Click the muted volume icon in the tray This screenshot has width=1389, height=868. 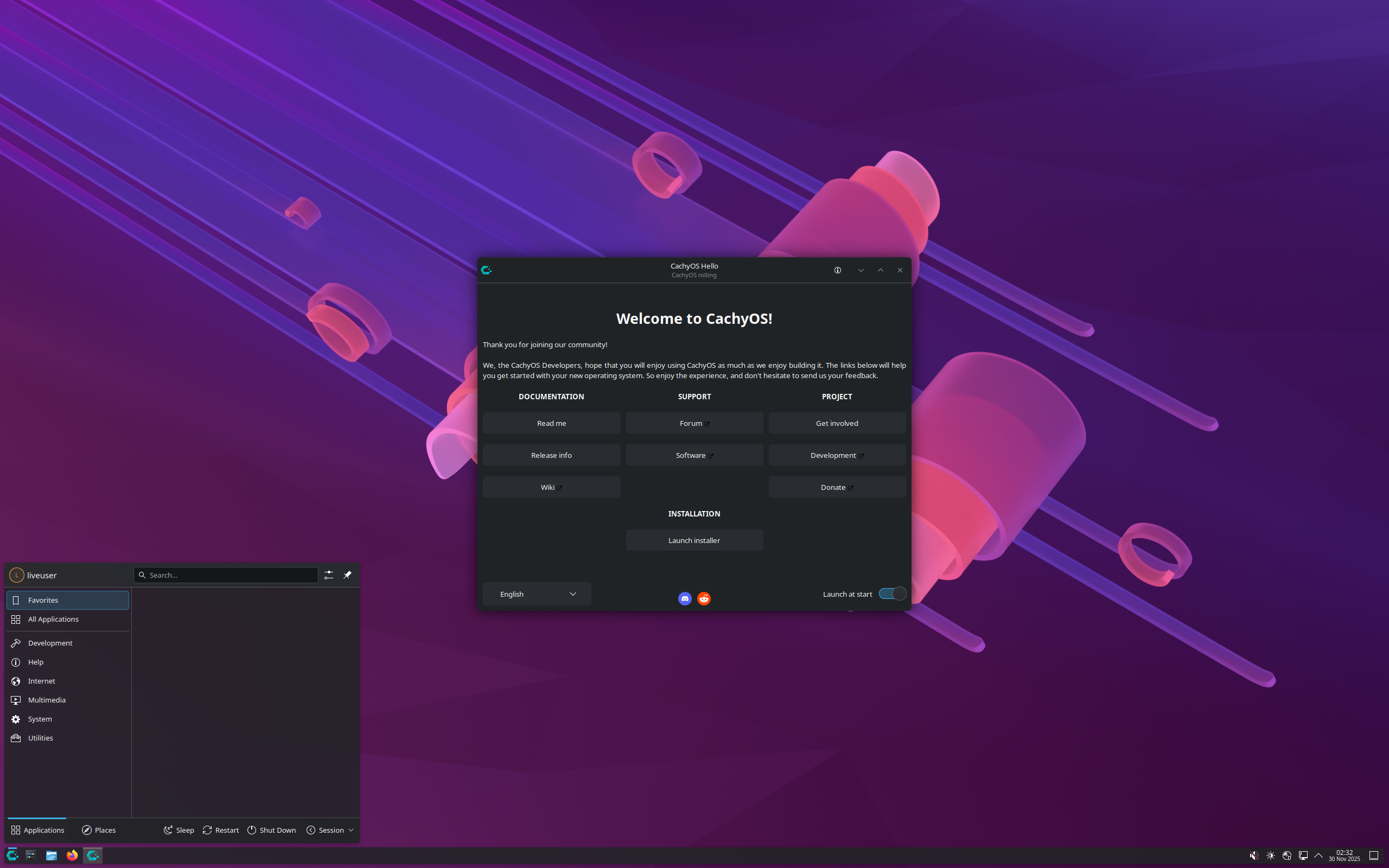coord(1253,856)
